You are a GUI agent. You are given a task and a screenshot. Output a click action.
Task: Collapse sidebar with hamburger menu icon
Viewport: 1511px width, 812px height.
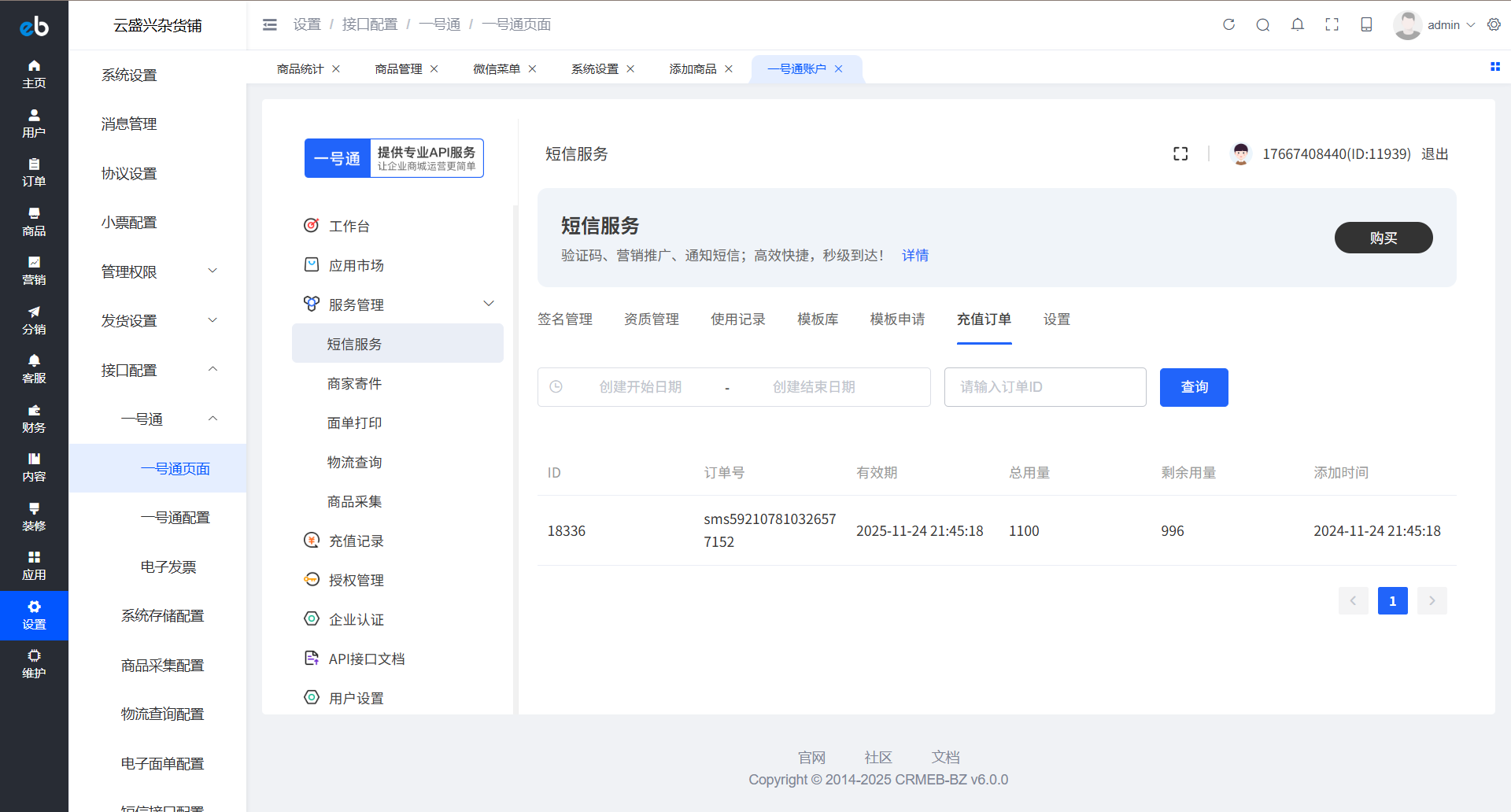[270, 24]
